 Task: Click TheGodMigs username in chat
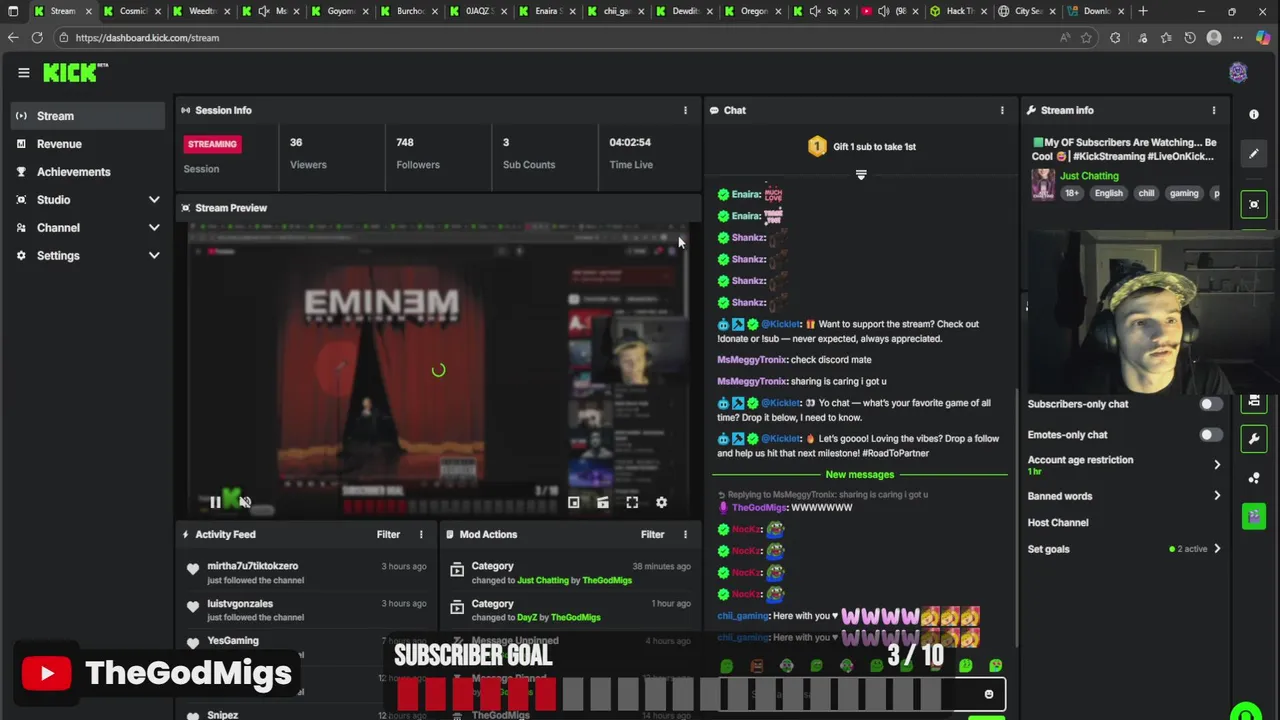(x=759, y=507)
